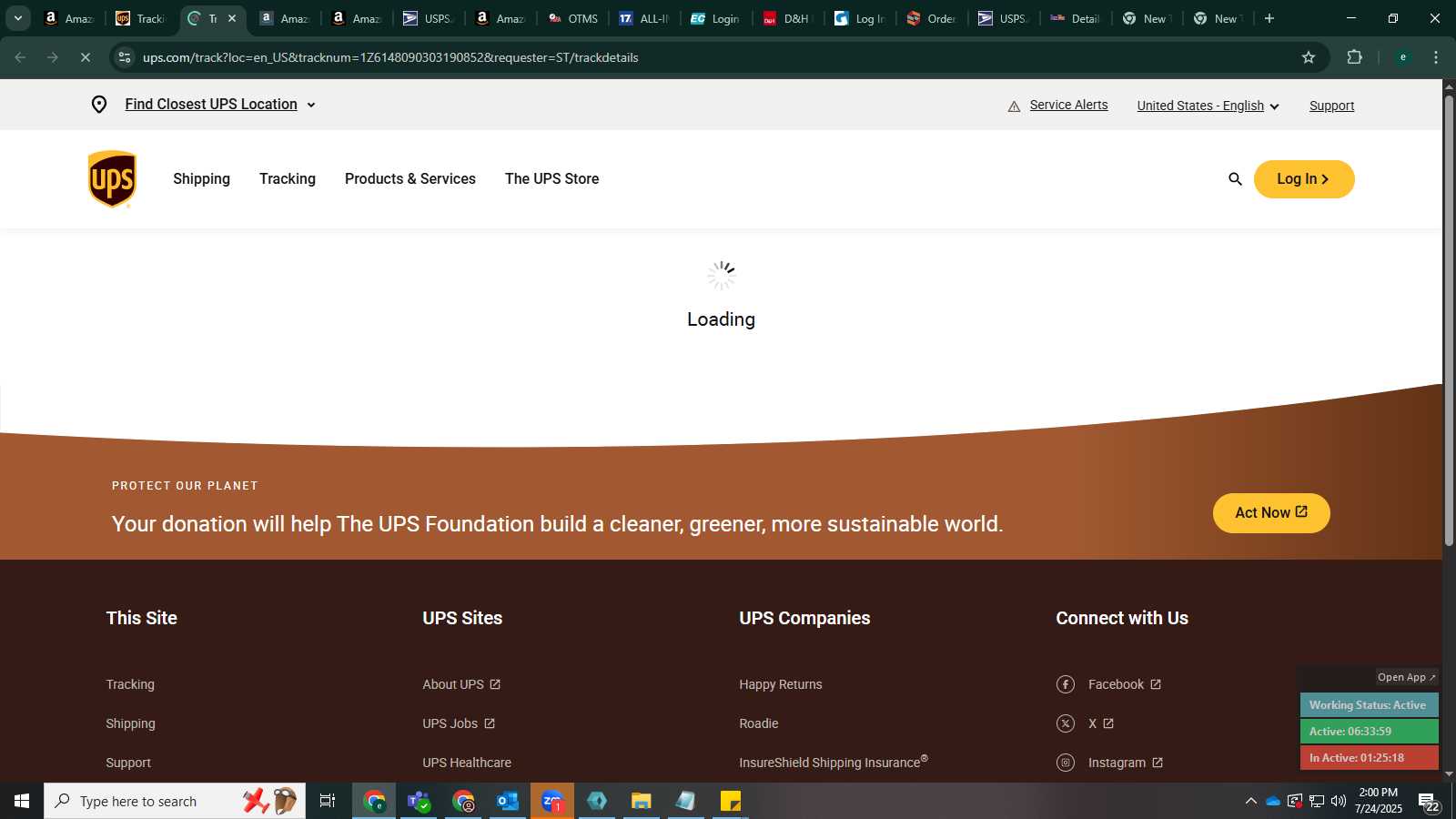Screen dimensions: 1456x819
Task: Show hidden system tray icons
Action: pos(1251,801)
